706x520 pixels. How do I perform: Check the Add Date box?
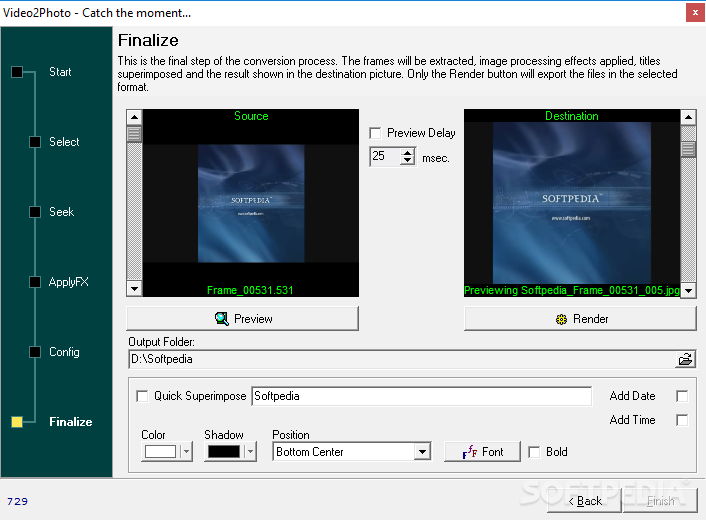pos(682,396)
